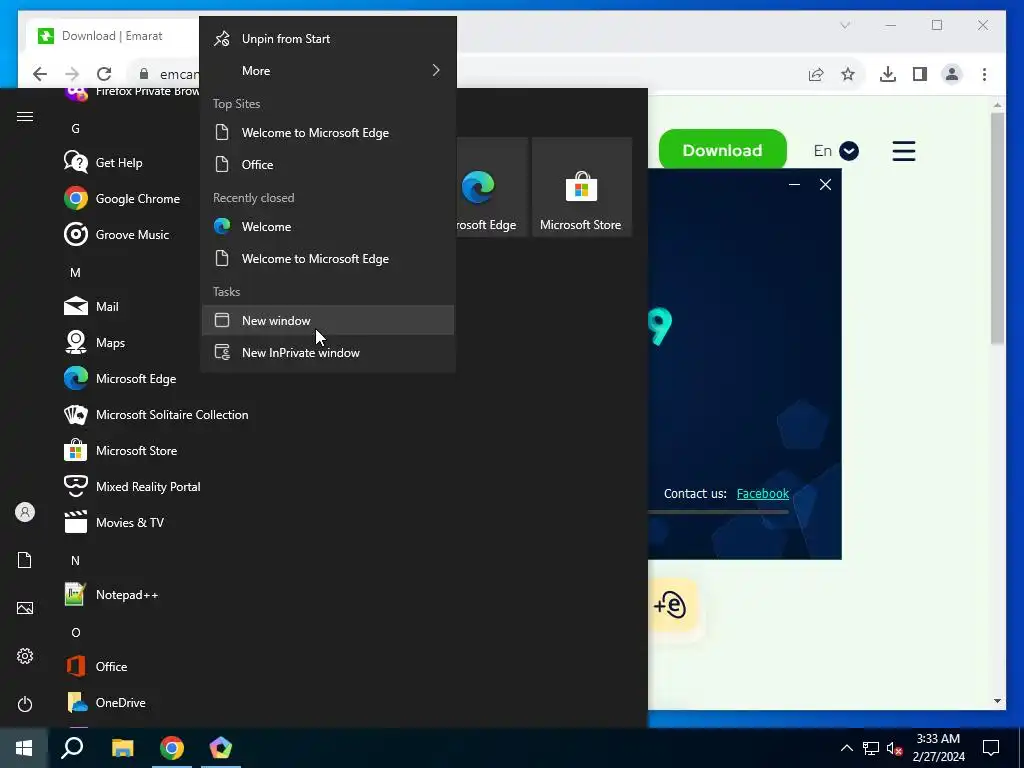Expand the More submenu arrow
The width and height of the screenshot is (1024, 768).
point(436,71)
